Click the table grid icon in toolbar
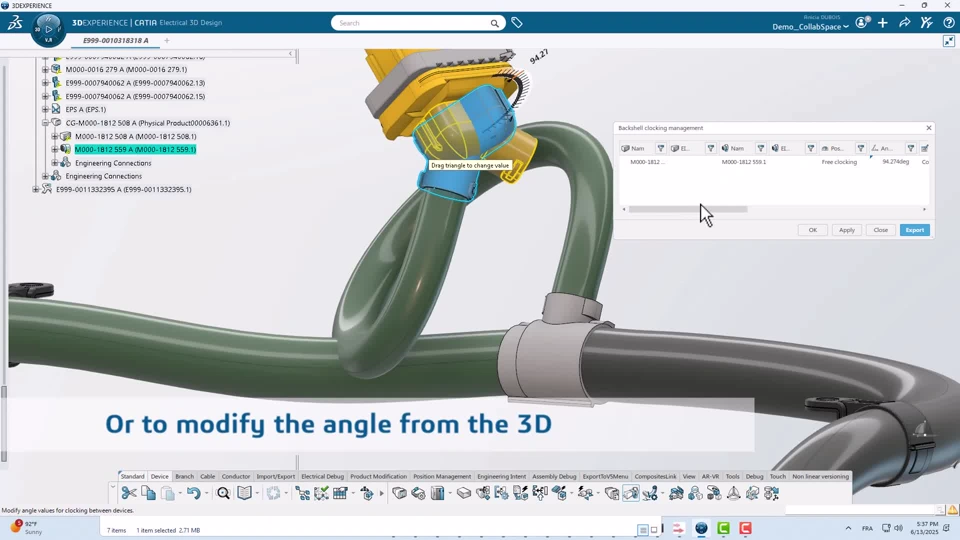The width and height of the screenshot is (960, 540). (340, 493)
